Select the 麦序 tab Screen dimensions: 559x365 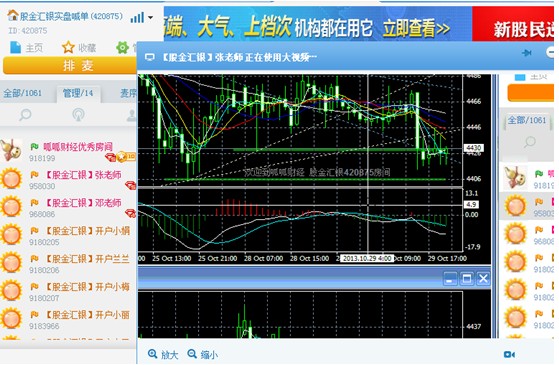click(128, 93)
